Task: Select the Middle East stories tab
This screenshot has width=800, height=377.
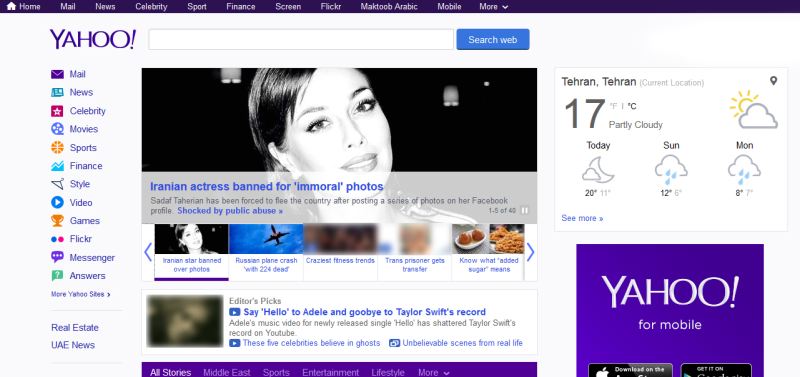Action: point(227,372)
